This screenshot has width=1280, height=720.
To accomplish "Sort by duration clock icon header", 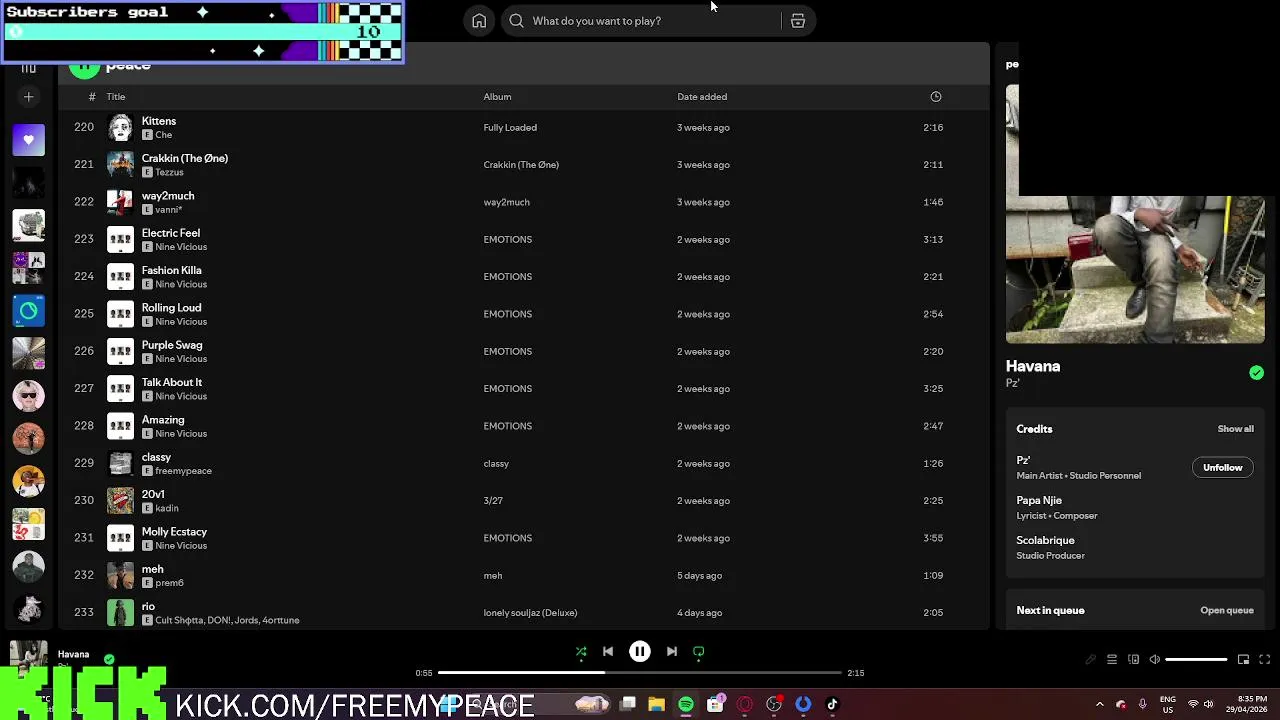I will tap(936, 97).
